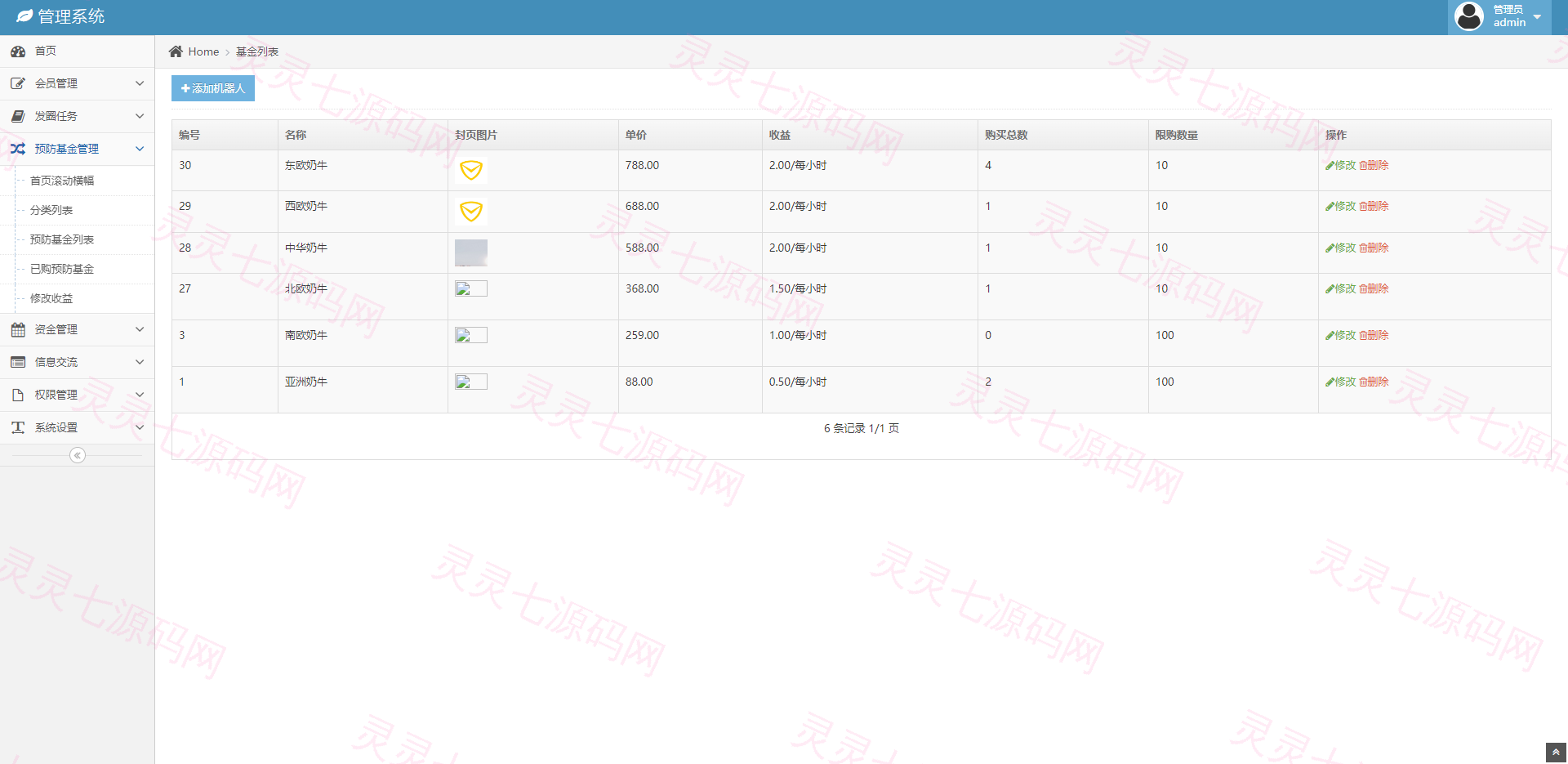
Task: Click the 系统设置 text icon
Action: point(18,427)
